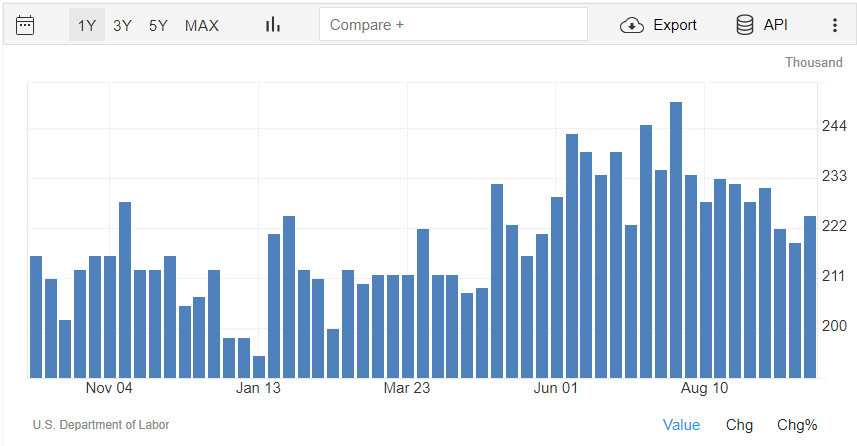
Task: Switch to the 5Y time range
Action: [158, 25]
